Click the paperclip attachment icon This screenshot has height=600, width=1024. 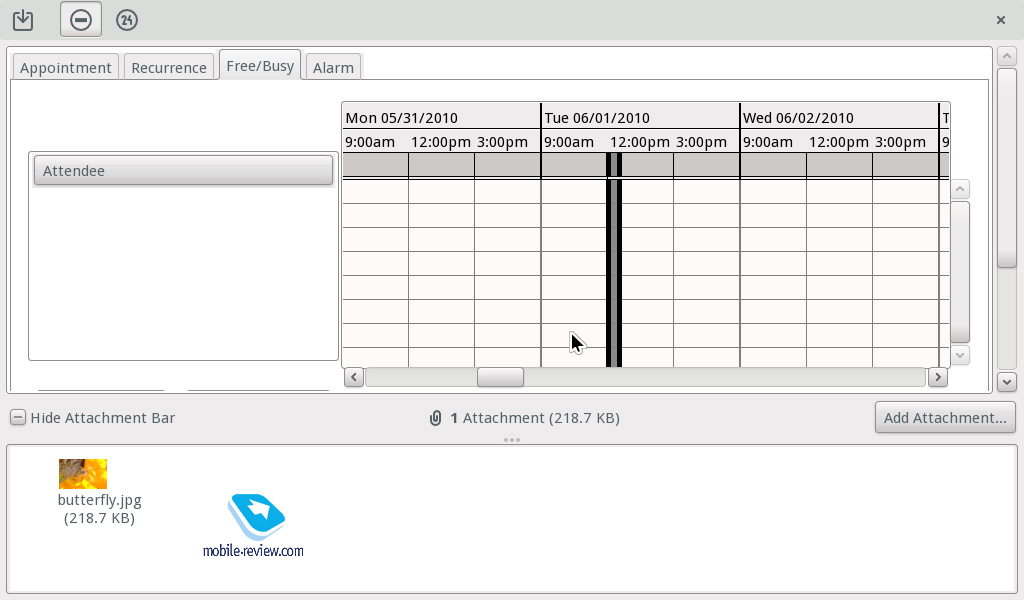pyautogui.click(x=435, y=418)
